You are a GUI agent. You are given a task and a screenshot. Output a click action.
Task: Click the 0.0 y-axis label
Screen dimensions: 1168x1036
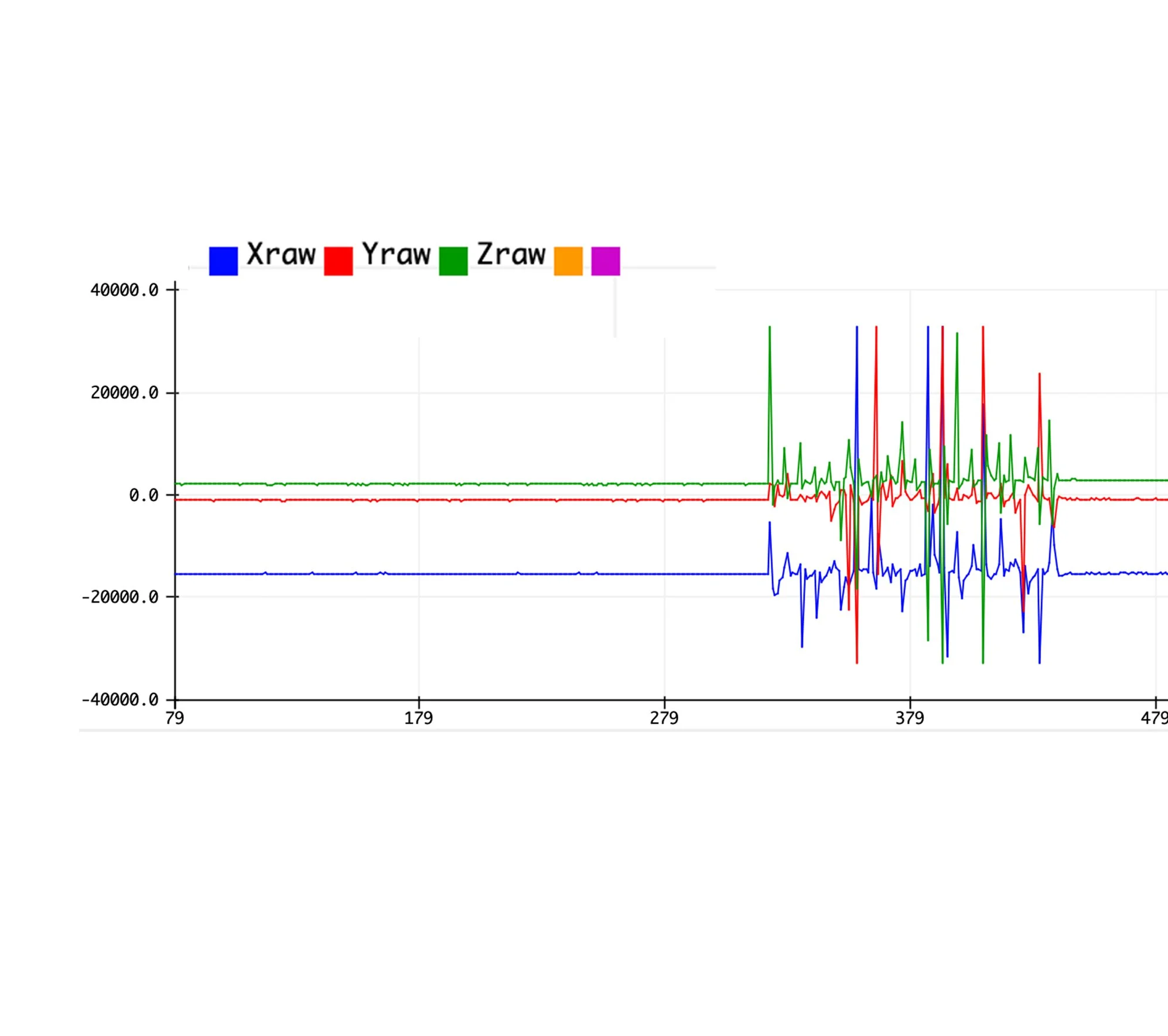[144, 495]
